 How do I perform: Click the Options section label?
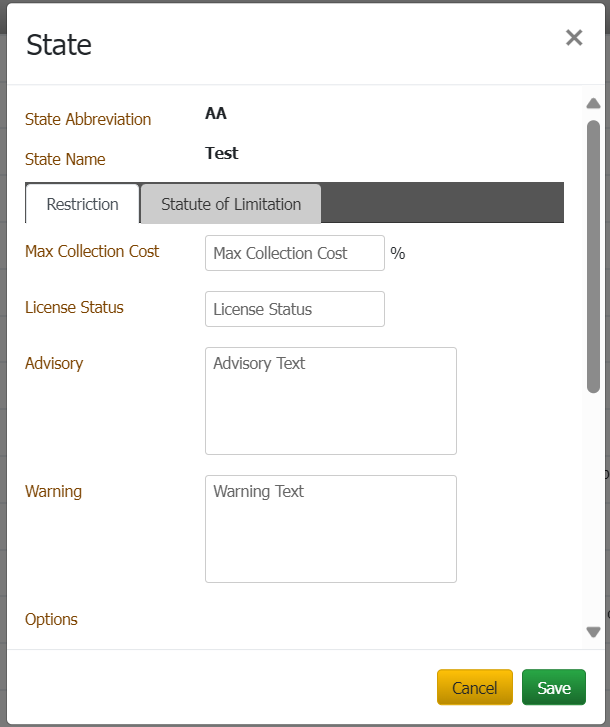51,620
